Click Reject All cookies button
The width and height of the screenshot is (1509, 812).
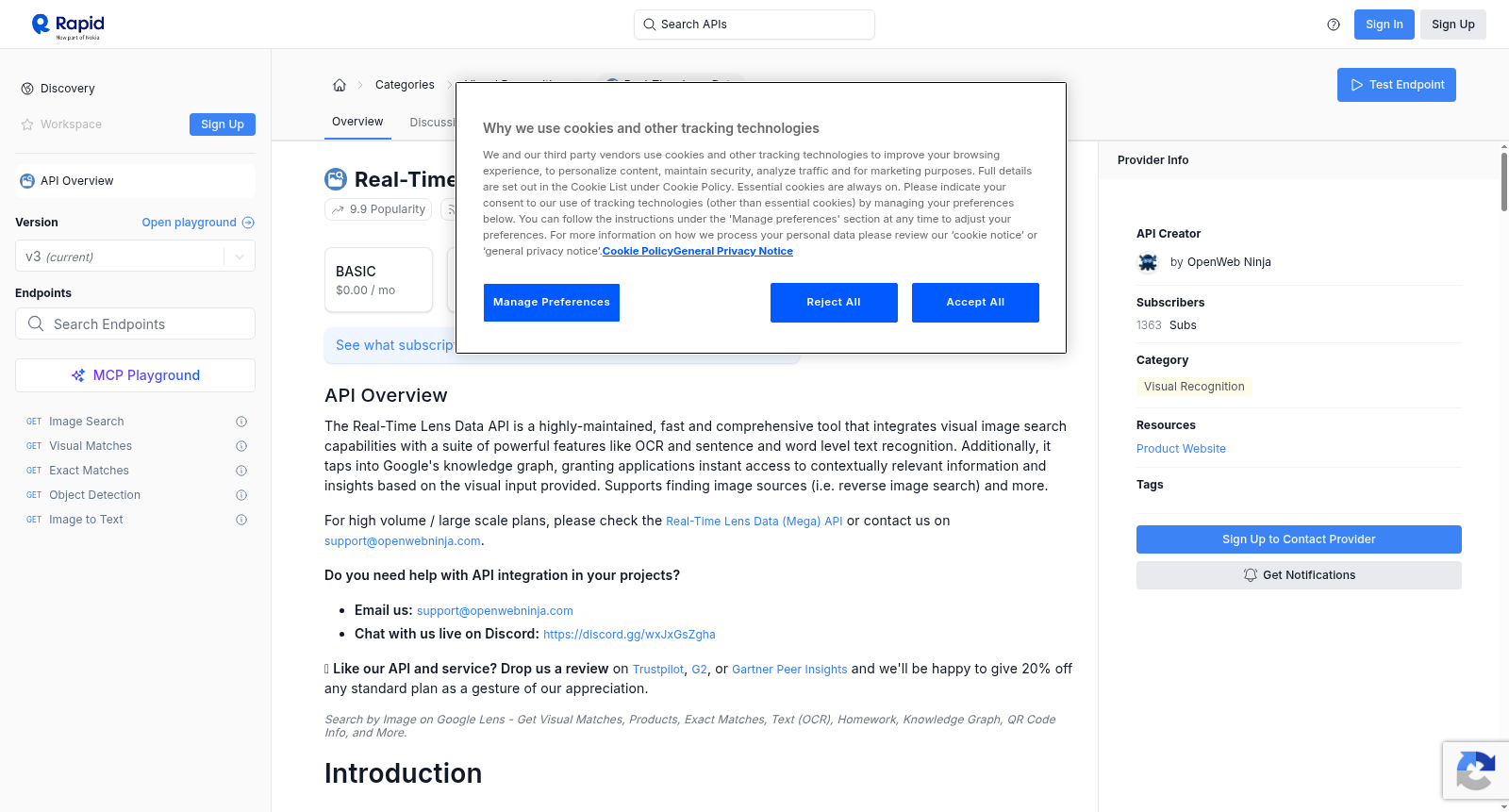(834, 303)
